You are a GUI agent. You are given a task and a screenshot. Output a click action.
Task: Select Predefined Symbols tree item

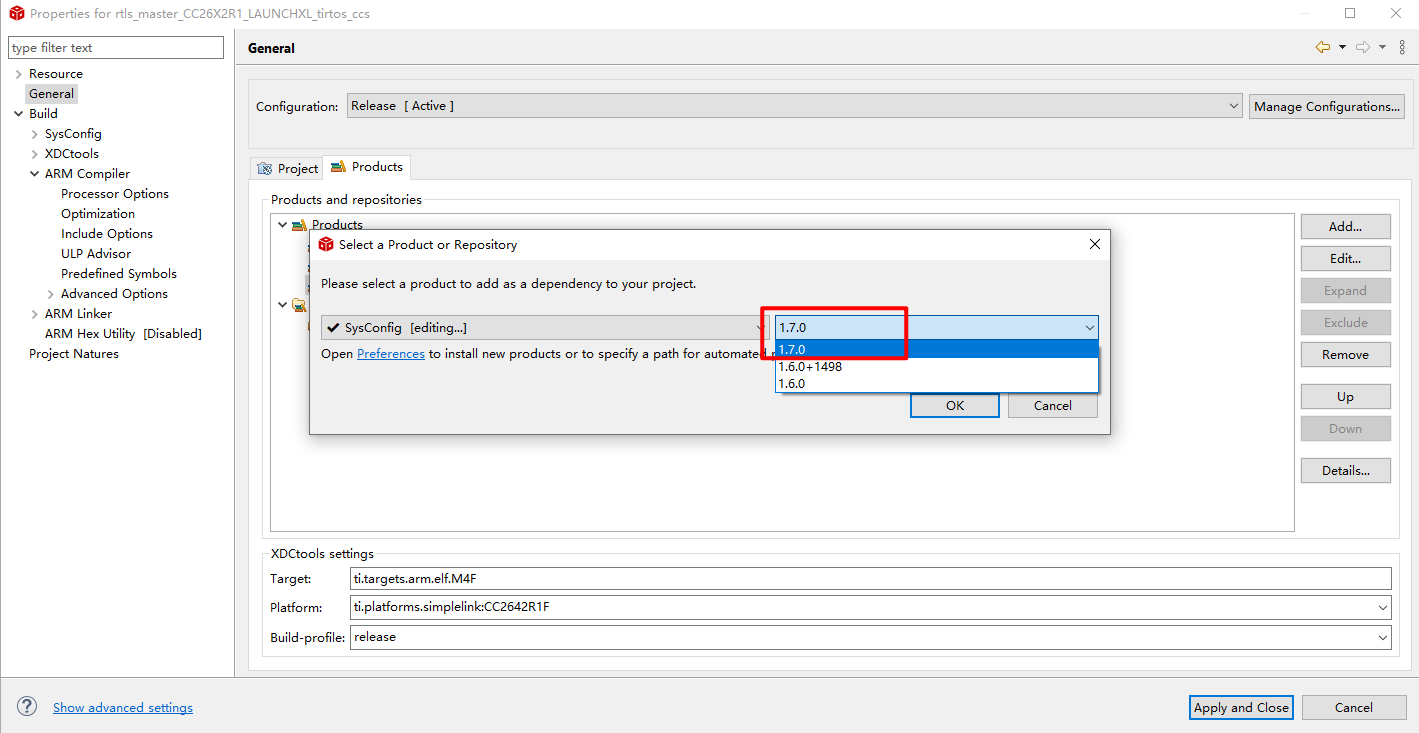(119, 274)
